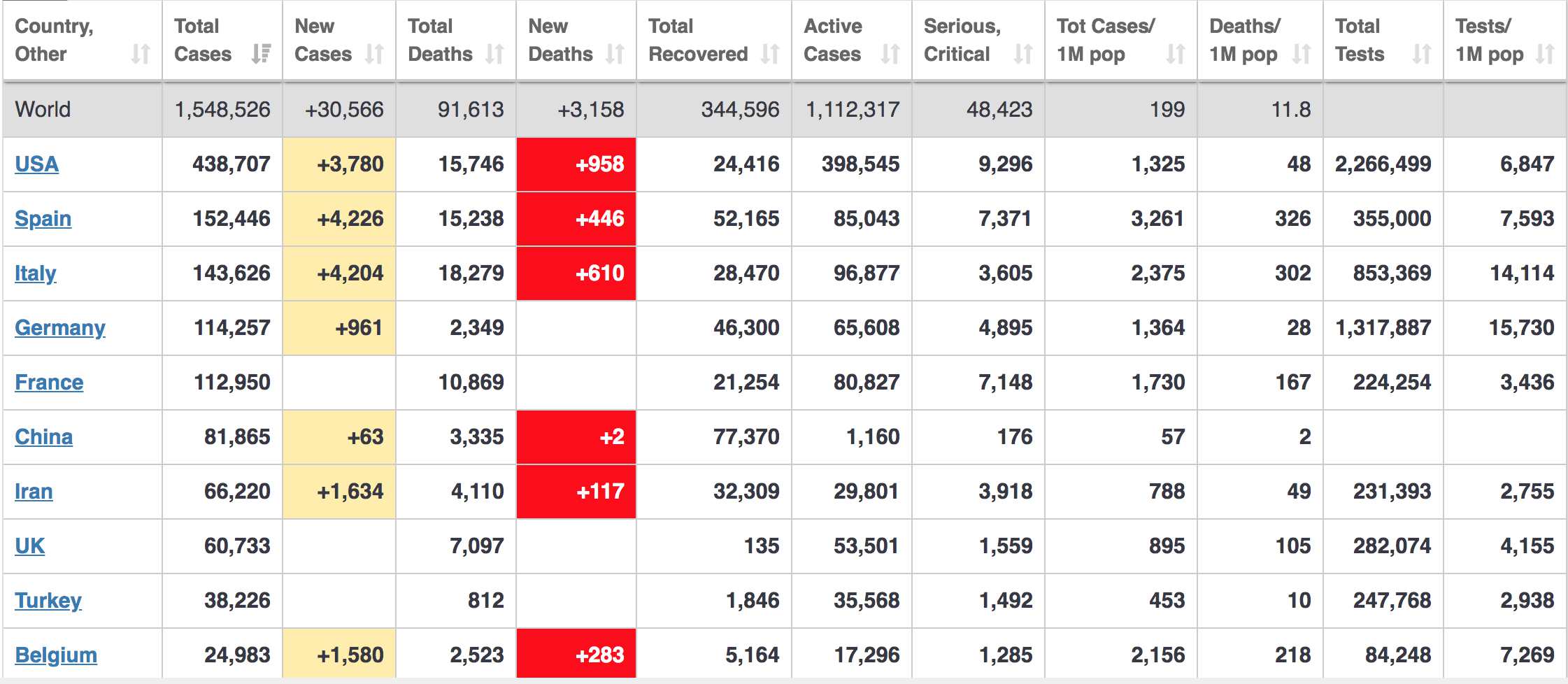
Task: Select world active cases 1,112,317
Action: pos(853,109)
